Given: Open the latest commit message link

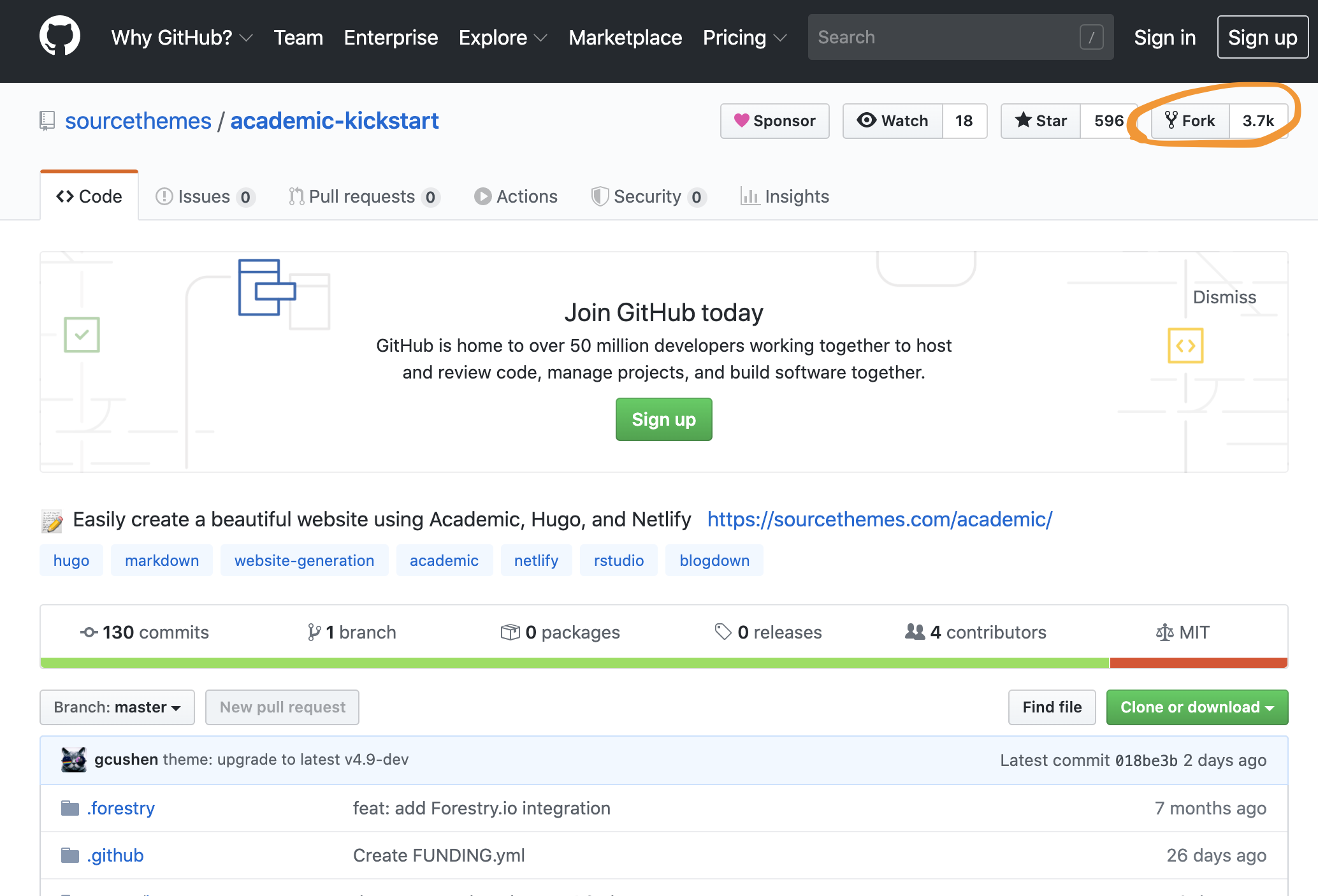Looking at the screenshot, I should point(286,760).
